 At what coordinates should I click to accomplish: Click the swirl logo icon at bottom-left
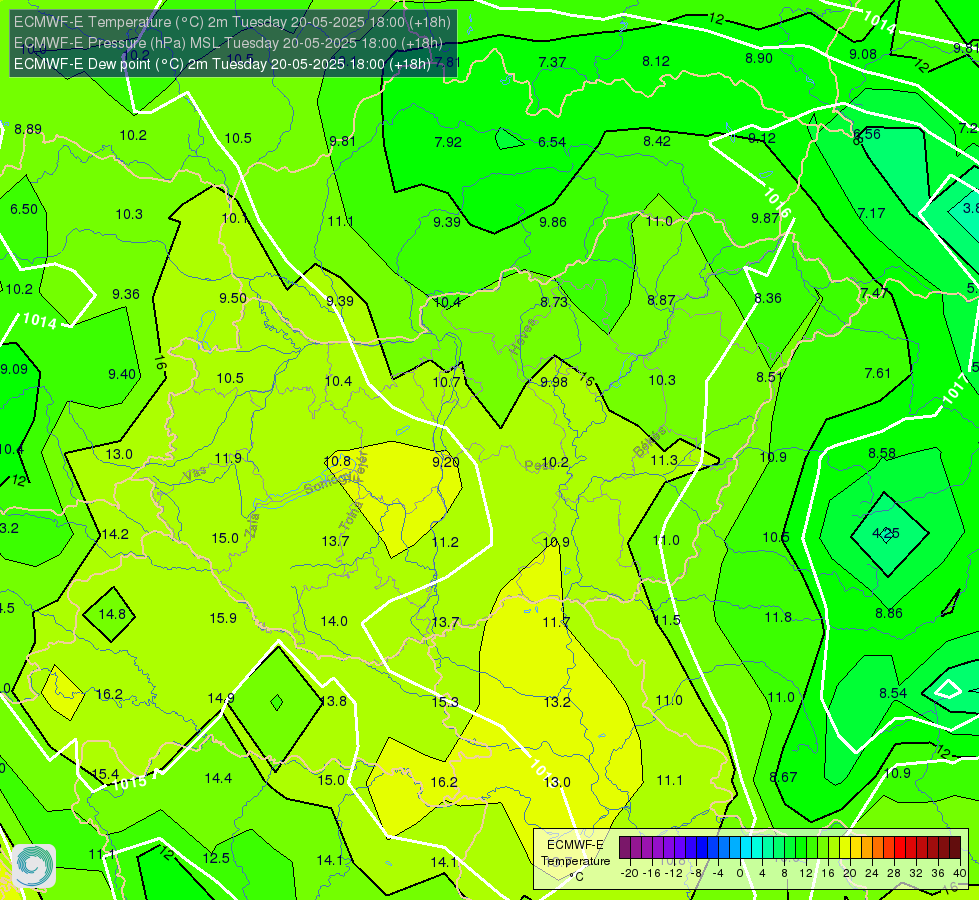tap(34, 866)
